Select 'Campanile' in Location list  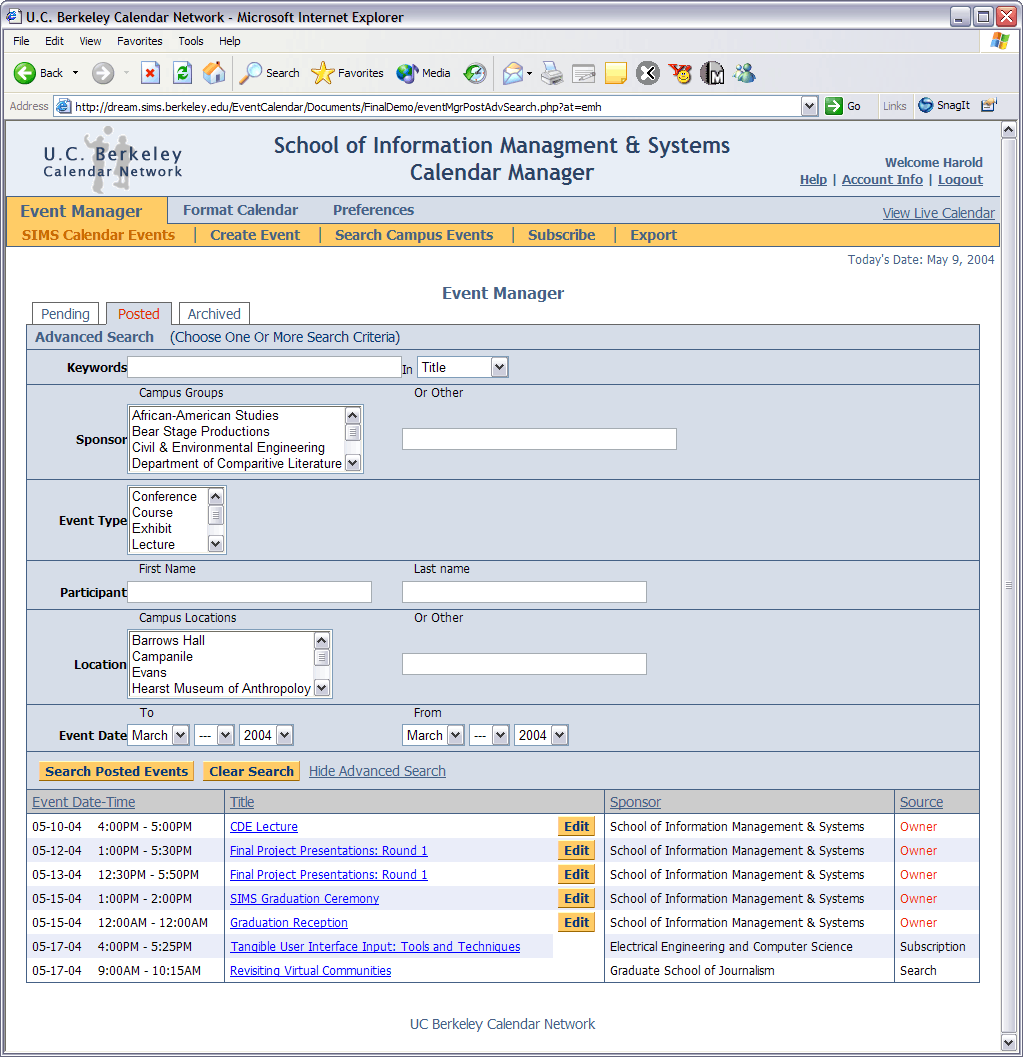point(162,657)
